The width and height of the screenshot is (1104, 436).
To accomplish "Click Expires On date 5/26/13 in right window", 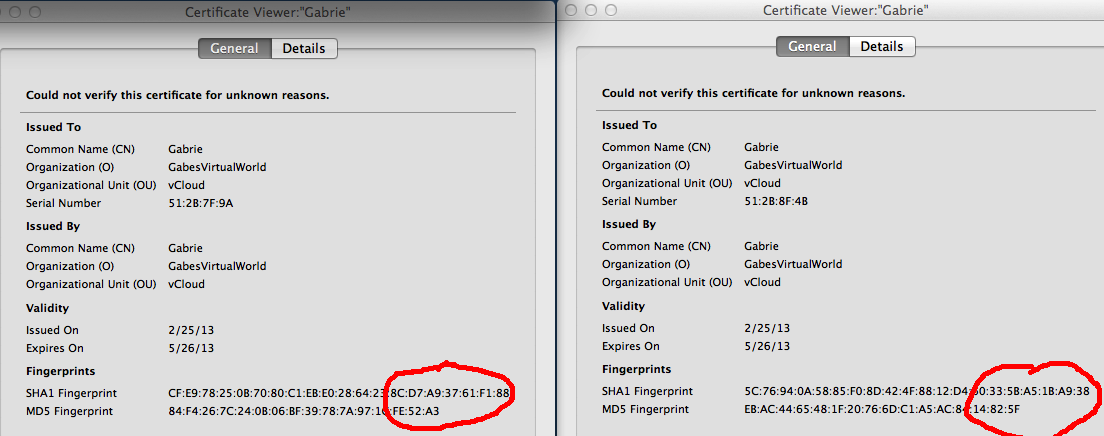I will (x=767, y=347).
